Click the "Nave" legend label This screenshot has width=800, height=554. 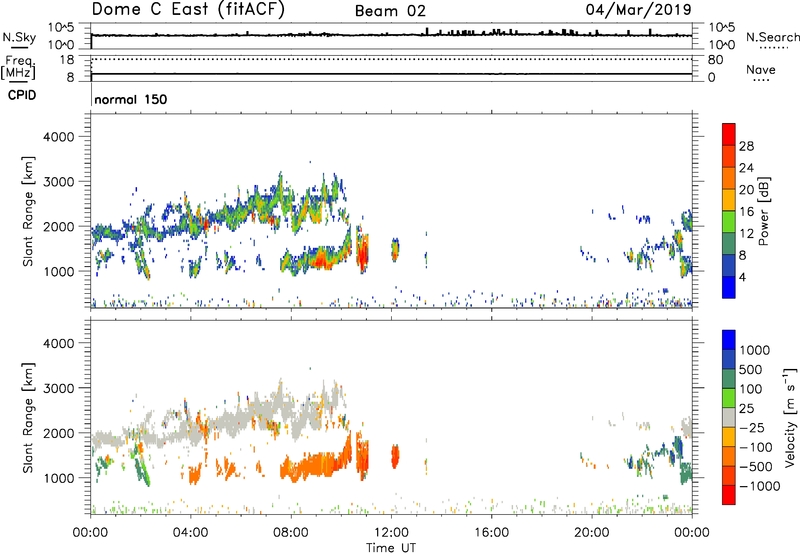point(761,70)
